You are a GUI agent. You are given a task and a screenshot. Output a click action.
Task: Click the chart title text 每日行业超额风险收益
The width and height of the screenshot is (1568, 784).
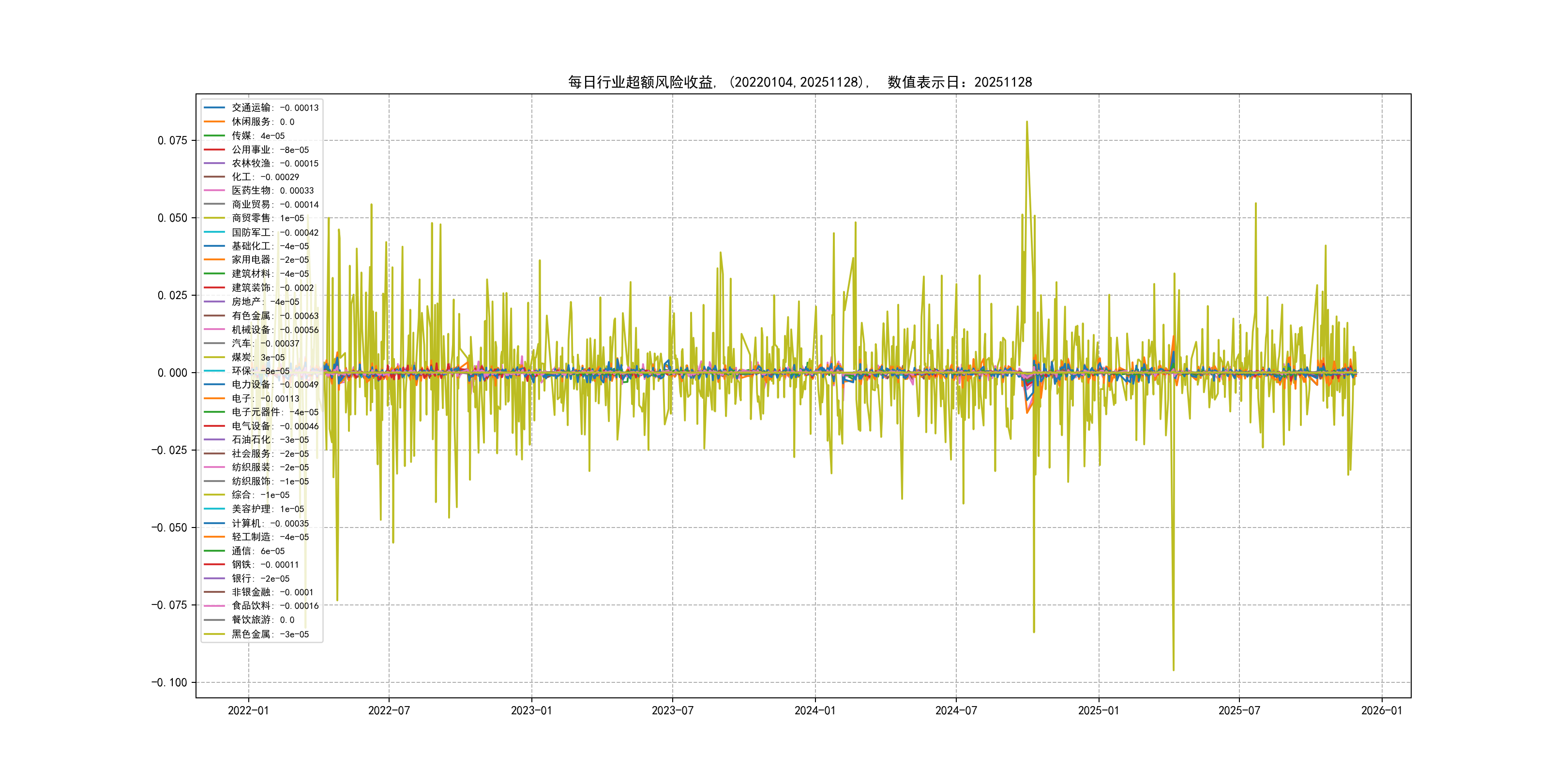coord(640,82)
